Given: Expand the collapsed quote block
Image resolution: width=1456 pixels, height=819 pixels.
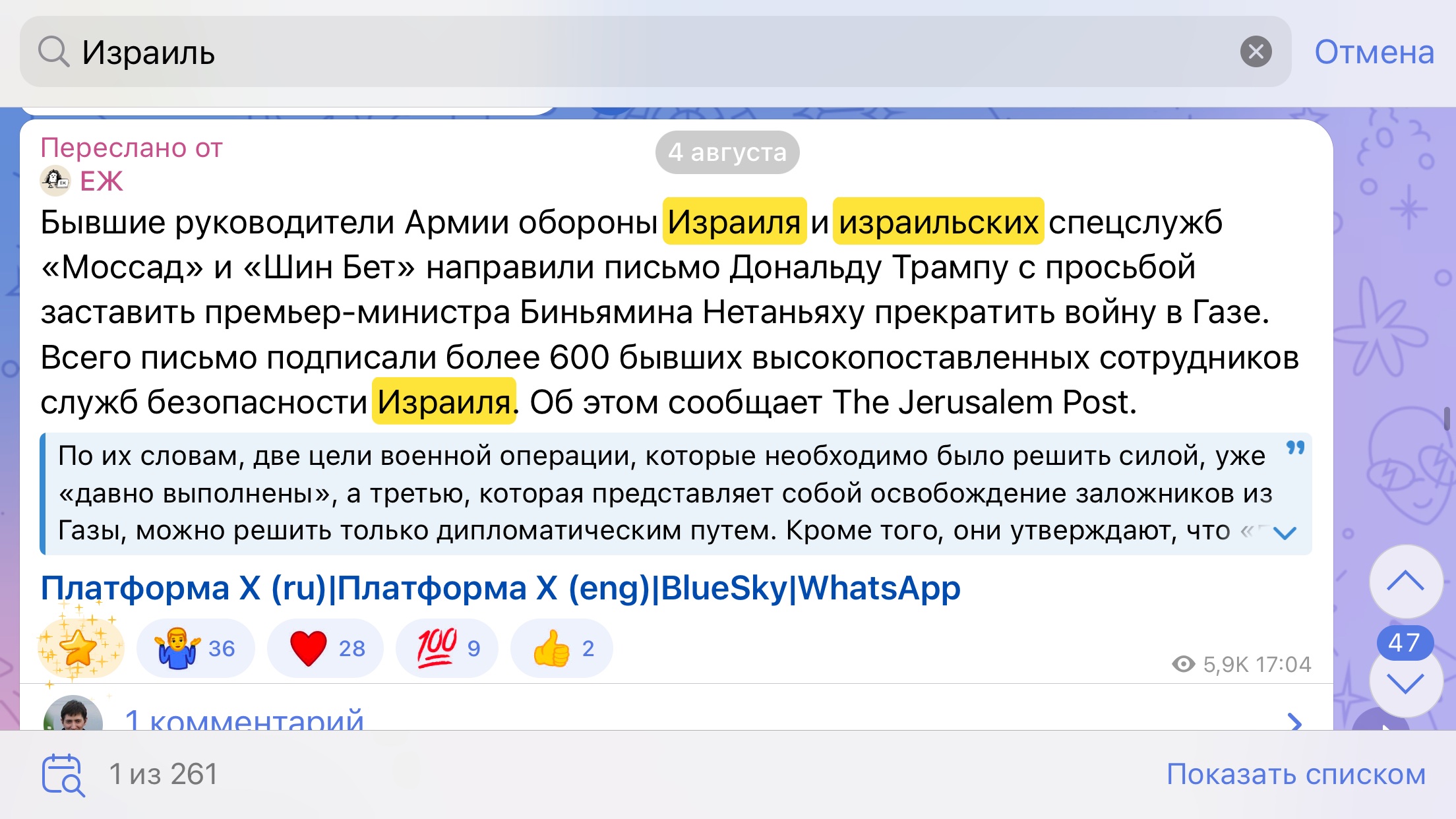Looking at the screenshot, I should click(1285, 532).
